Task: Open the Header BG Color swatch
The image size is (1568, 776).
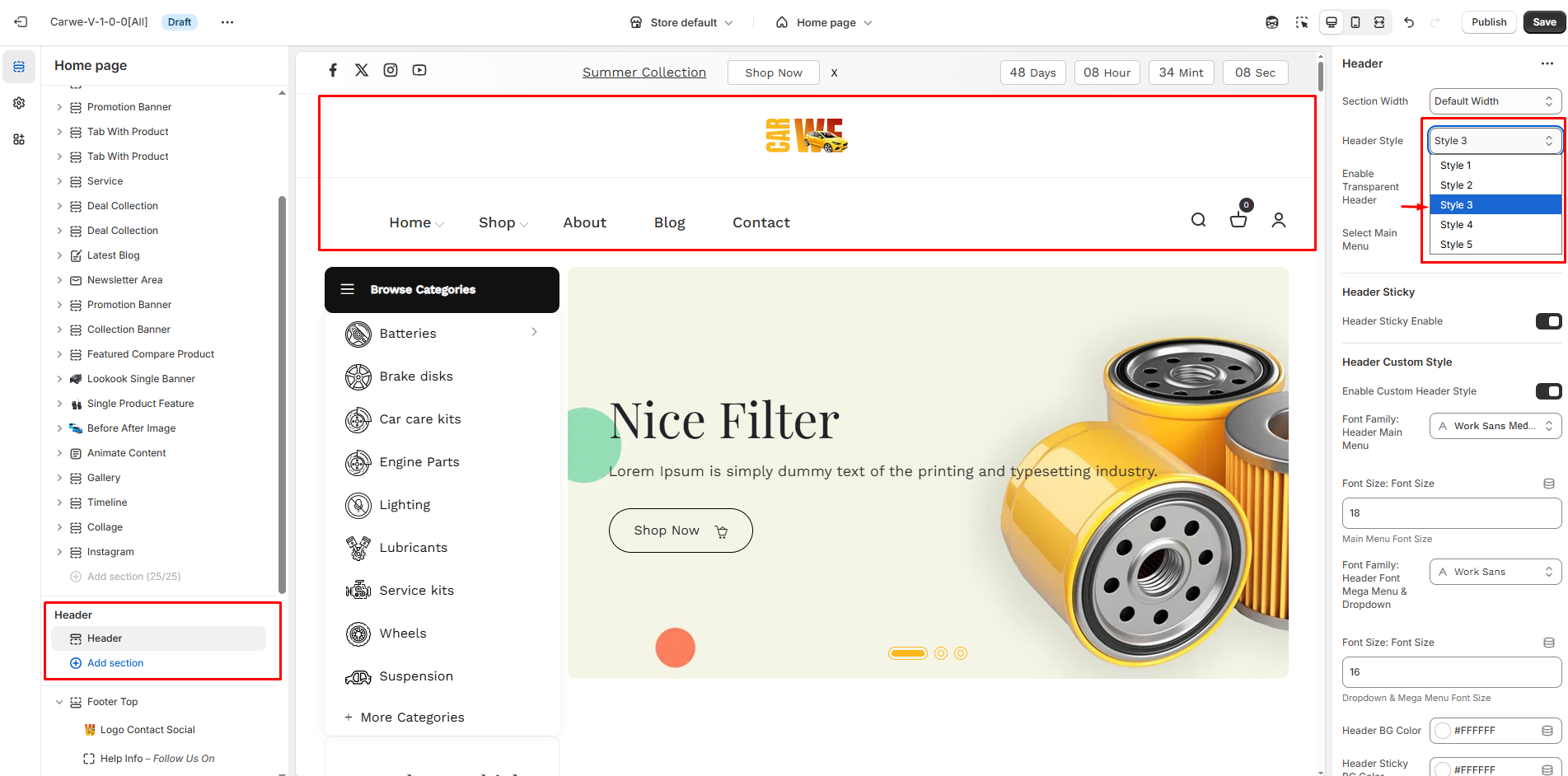Action: [1443, 731]
